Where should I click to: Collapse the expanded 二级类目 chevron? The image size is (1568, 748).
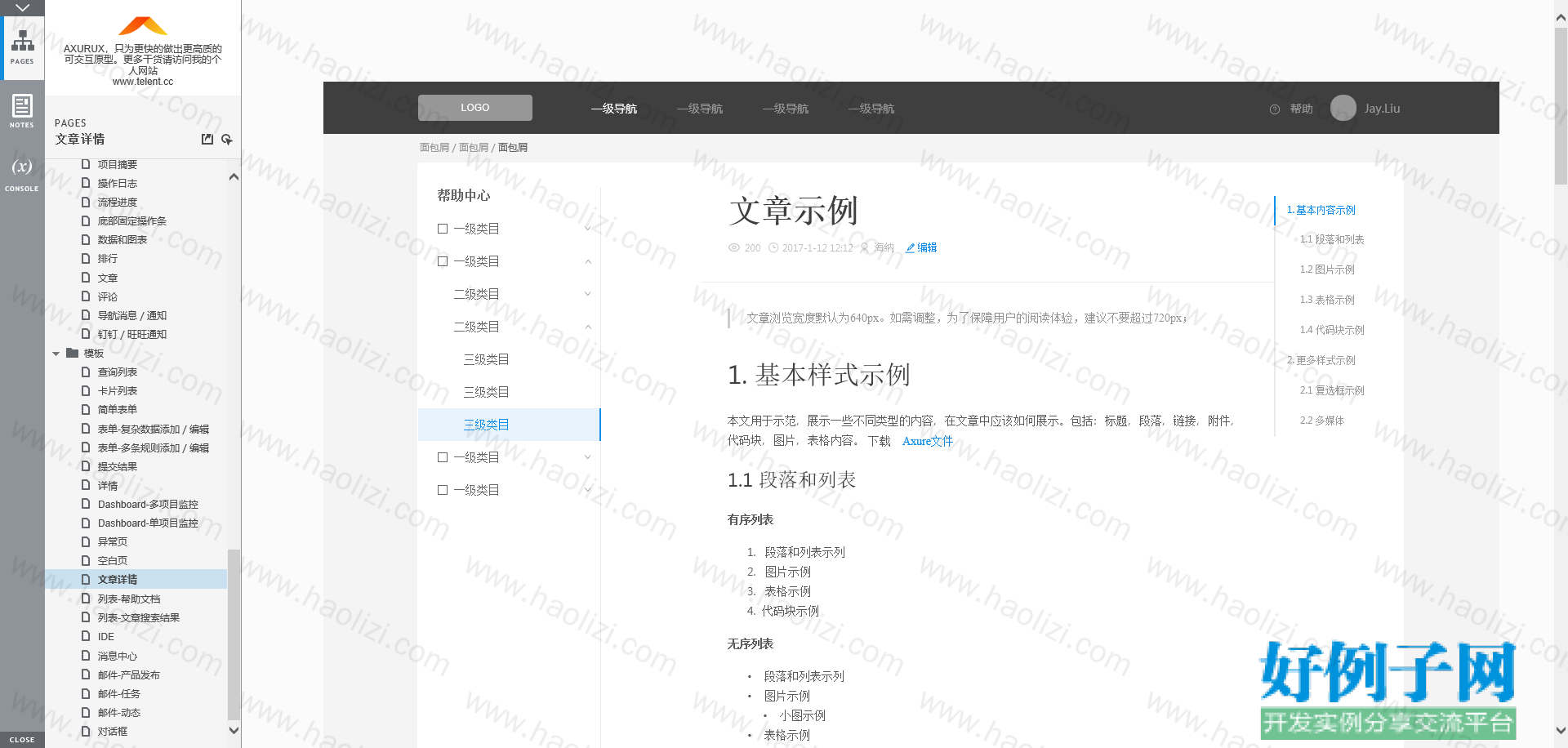(588, 327)
